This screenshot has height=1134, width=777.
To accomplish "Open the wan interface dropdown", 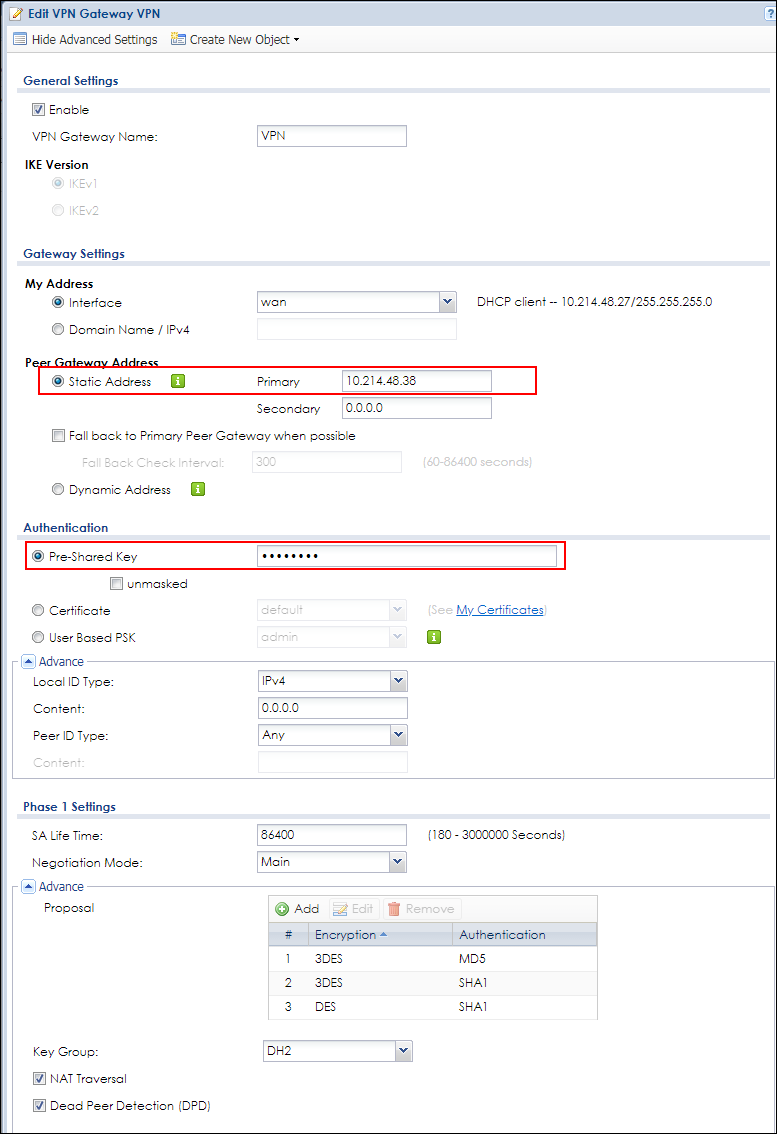I will click(x=446, y=302).
